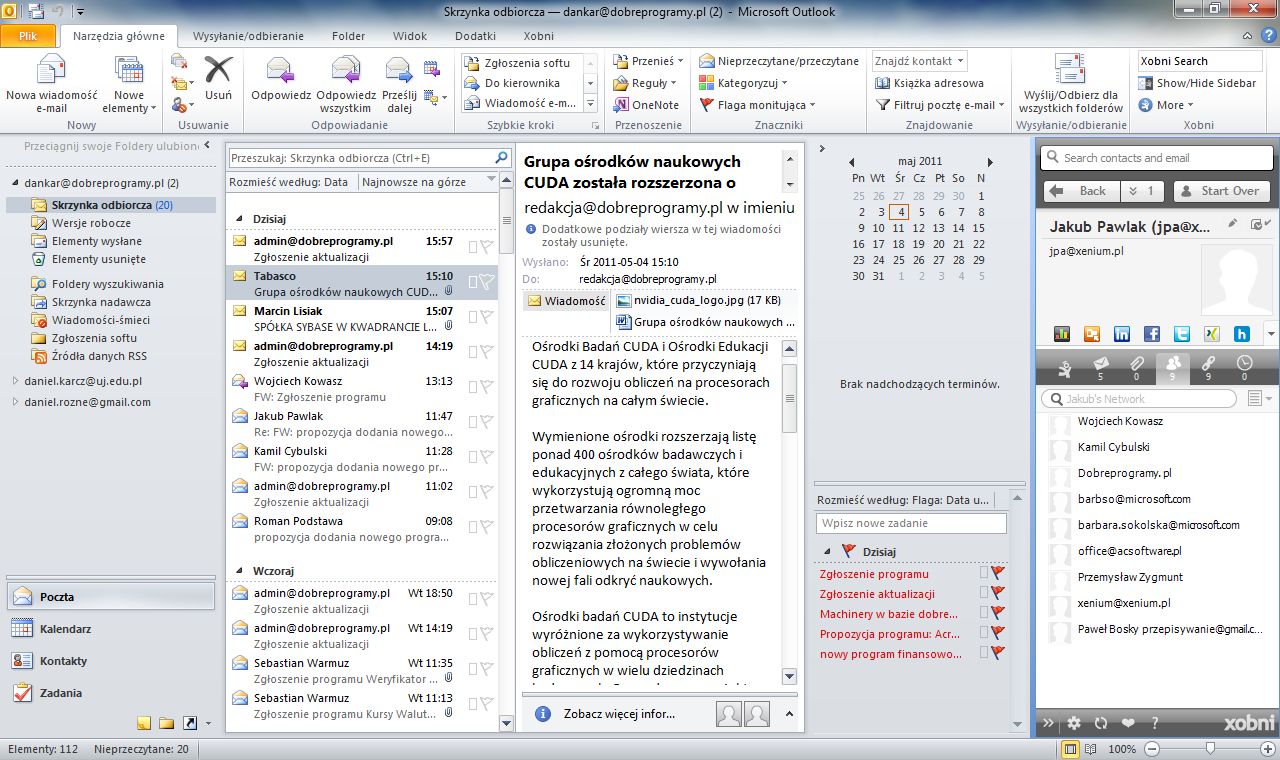Open Xobni help question mark
Image resolution: width=1280 pixels, height=760 pixels.
[1155, 723]
